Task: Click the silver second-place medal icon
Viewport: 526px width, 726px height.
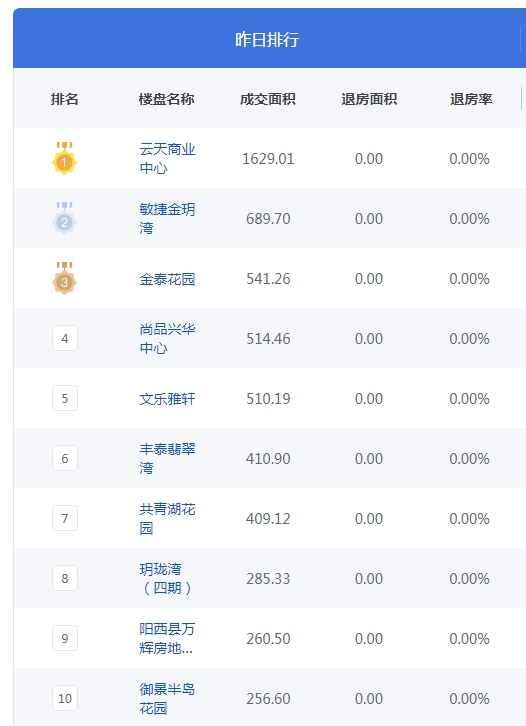Action: tap(64, 218)
